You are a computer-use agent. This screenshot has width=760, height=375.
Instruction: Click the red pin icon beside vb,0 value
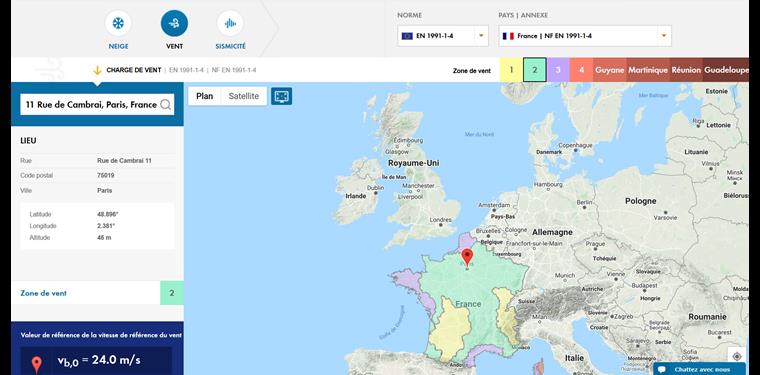[x=36, y=365]
